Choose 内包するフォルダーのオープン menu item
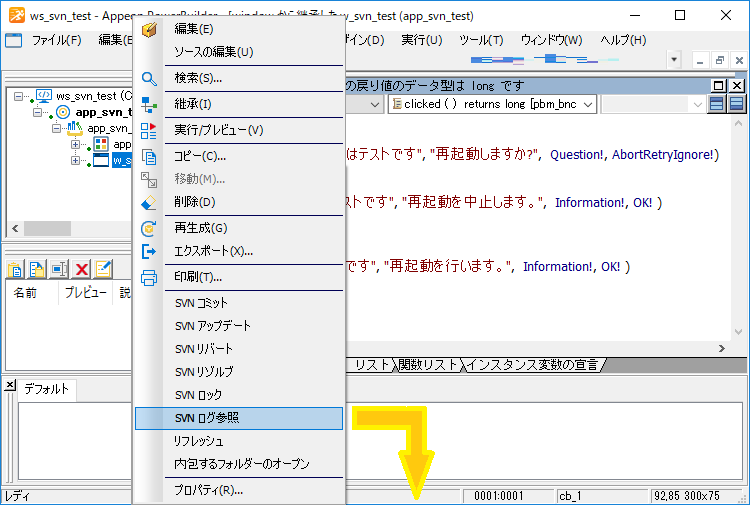The height and width of the screenshot is (505, 750). coord(239,464)
